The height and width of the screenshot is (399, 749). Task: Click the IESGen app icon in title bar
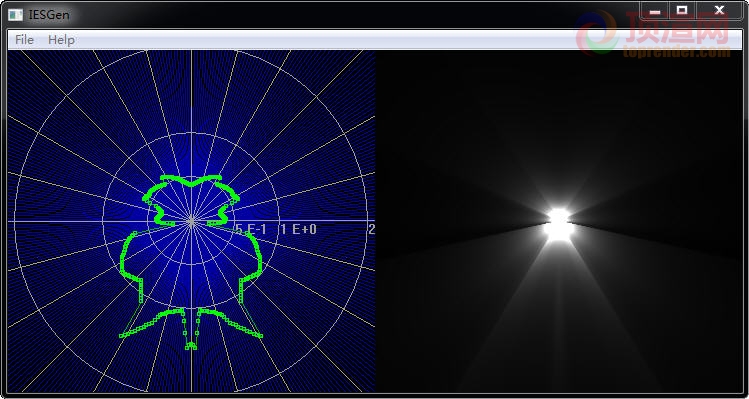pos(15,15)
